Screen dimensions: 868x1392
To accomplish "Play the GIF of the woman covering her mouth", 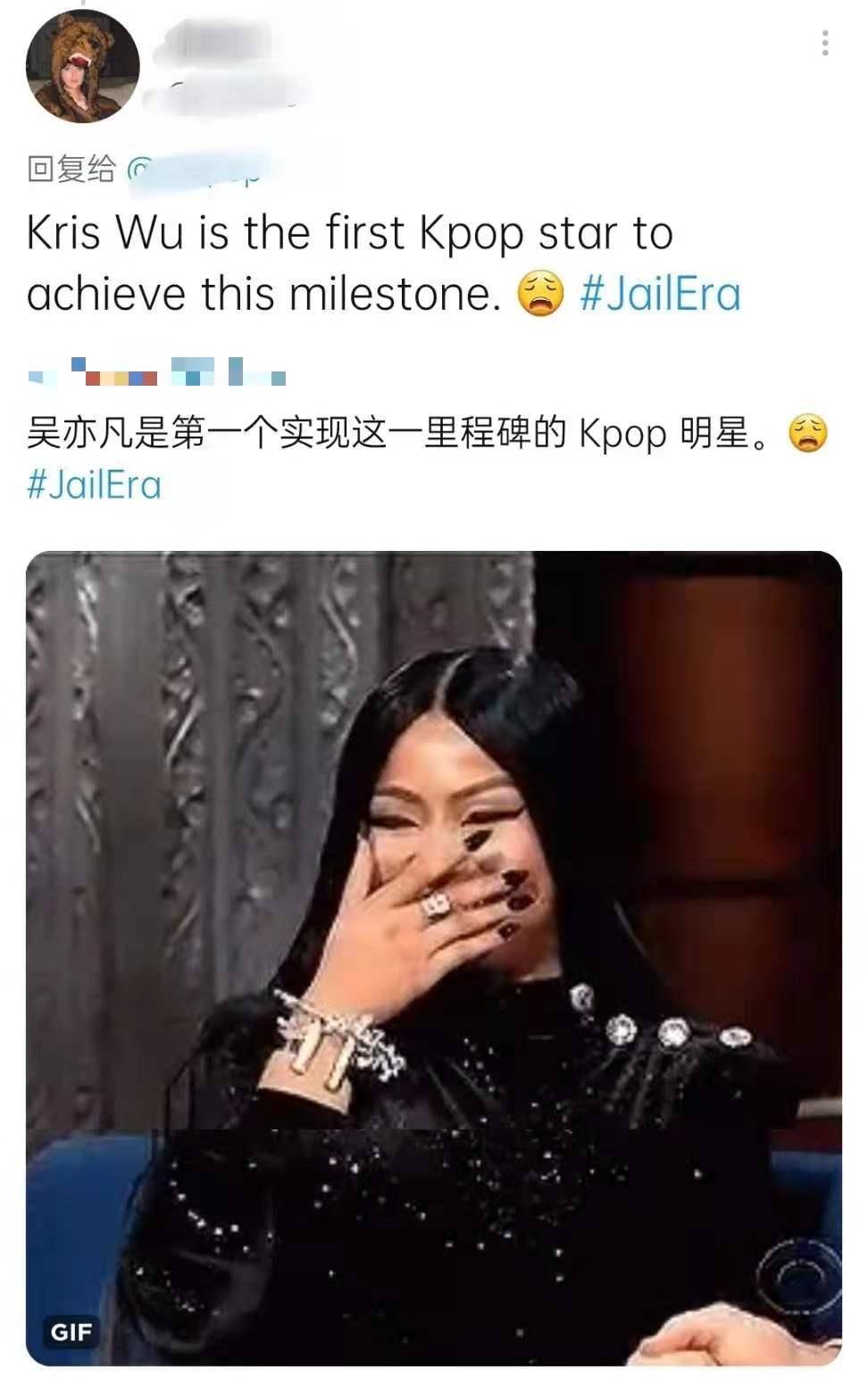I will (x=434, y=958).
